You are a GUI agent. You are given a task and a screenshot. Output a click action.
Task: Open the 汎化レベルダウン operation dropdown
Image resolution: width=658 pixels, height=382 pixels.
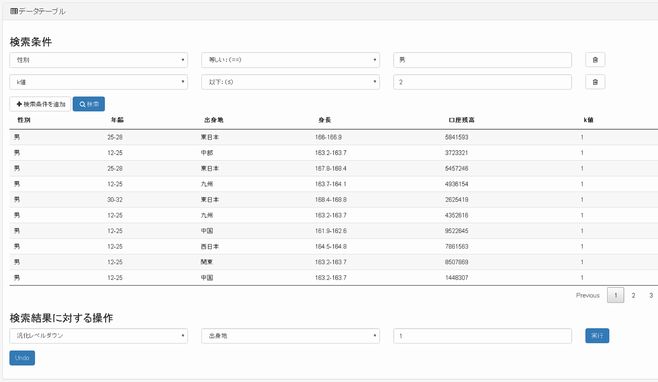tap(99, 336)
